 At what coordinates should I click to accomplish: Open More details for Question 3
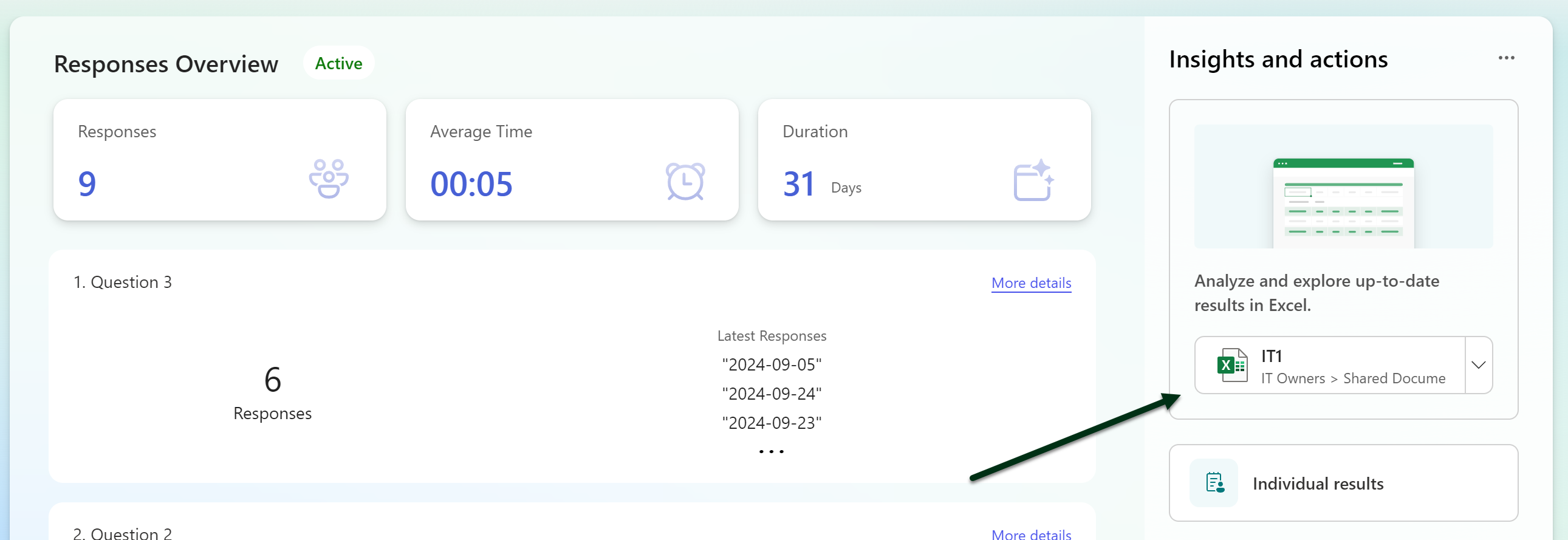1030,283
